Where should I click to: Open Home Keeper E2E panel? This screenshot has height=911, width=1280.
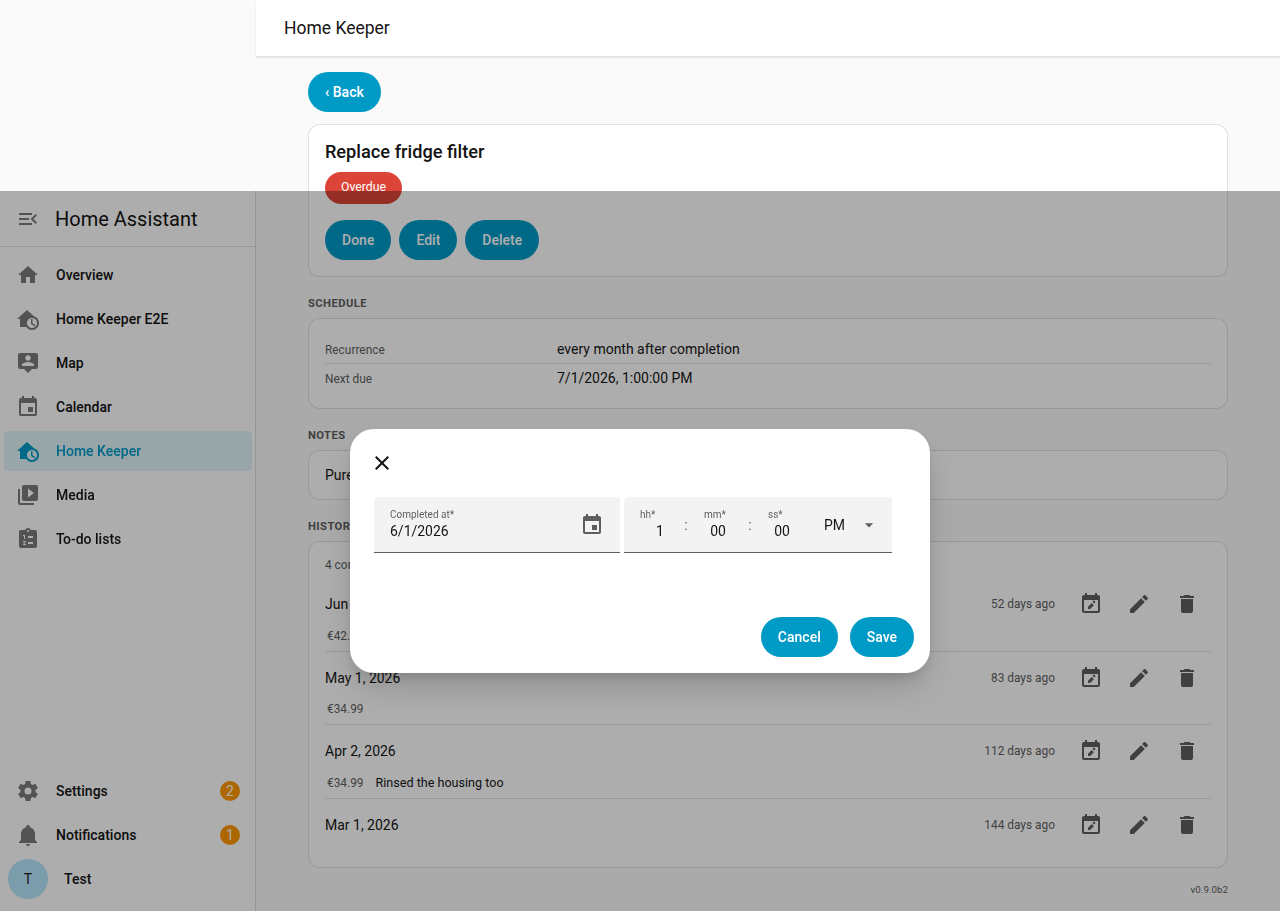[x=128, y=319]
